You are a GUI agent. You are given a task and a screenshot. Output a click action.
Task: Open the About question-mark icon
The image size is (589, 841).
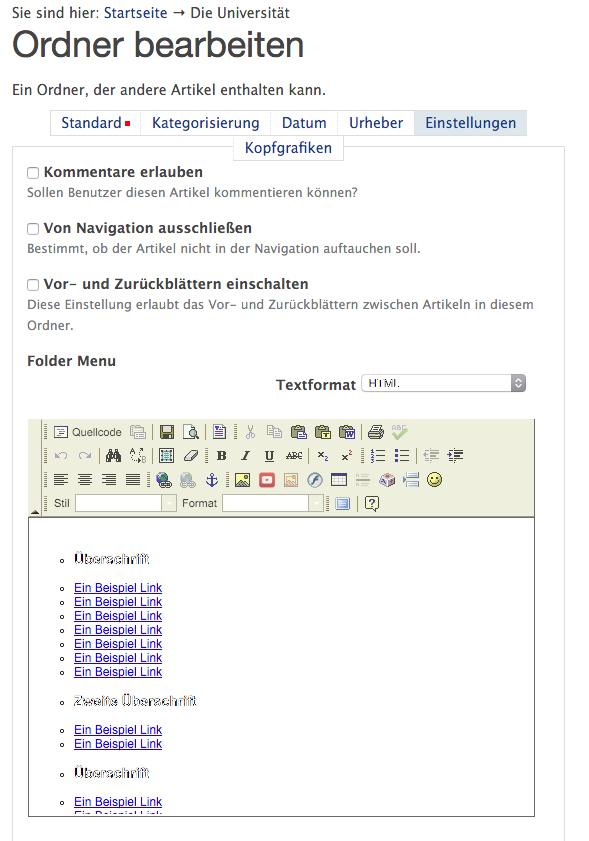click(372, 503)
